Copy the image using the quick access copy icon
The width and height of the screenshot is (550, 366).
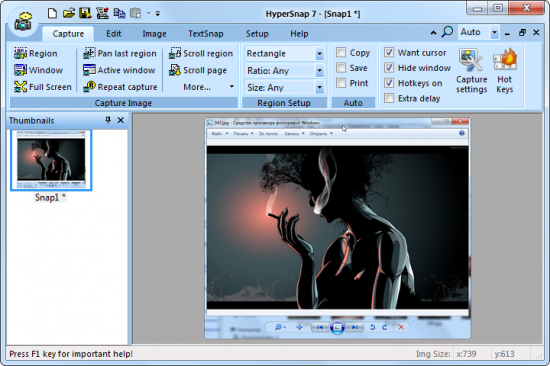120,14
